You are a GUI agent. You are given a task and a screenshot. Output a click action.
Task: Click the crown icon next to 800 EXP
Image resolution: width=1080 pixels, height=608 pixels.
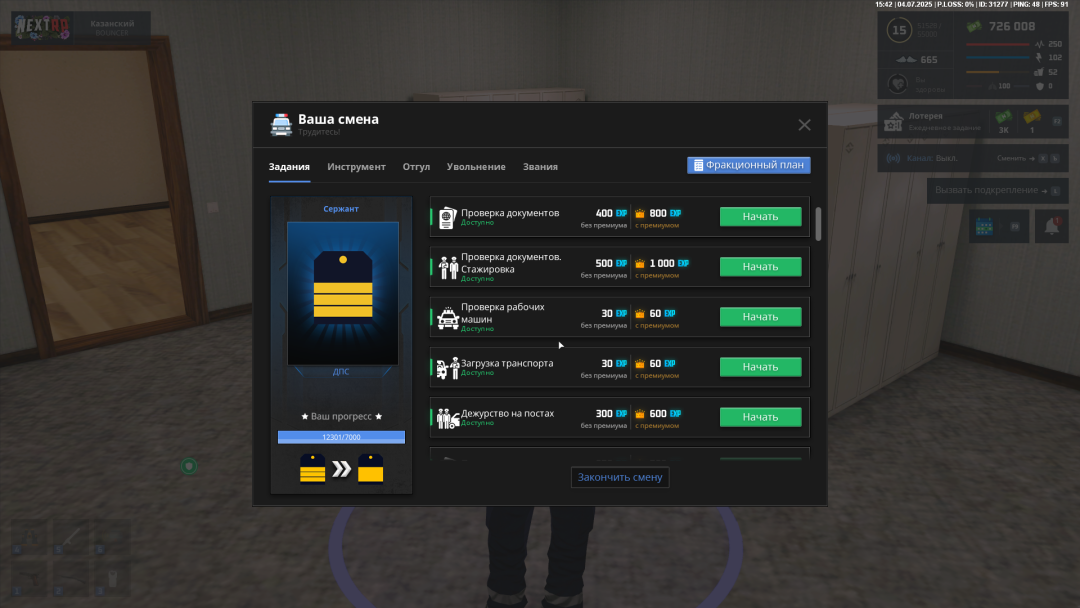click(x=640, y=213)
